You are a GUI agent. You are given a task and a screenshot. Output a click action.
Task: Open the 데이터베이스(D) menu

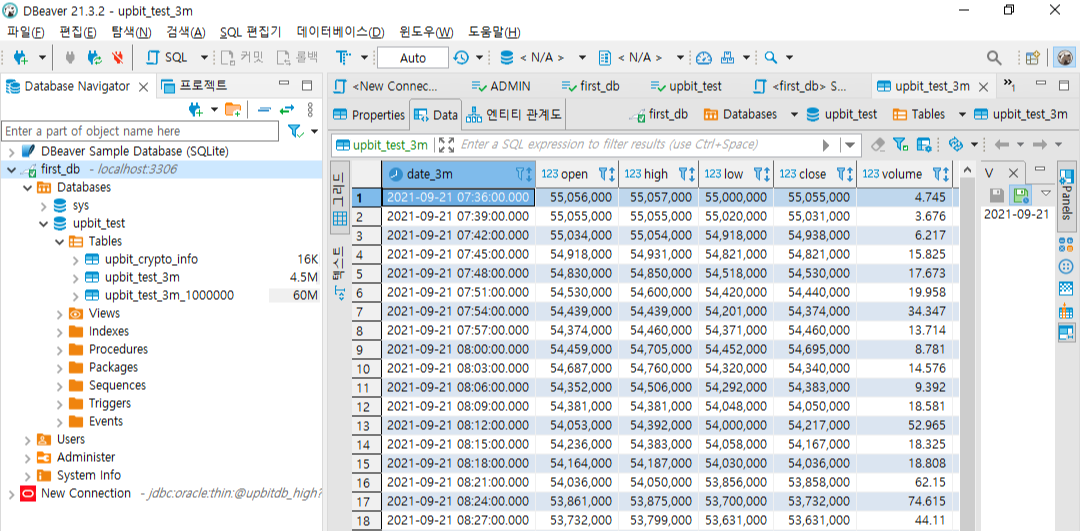click(x=340, y=32)
